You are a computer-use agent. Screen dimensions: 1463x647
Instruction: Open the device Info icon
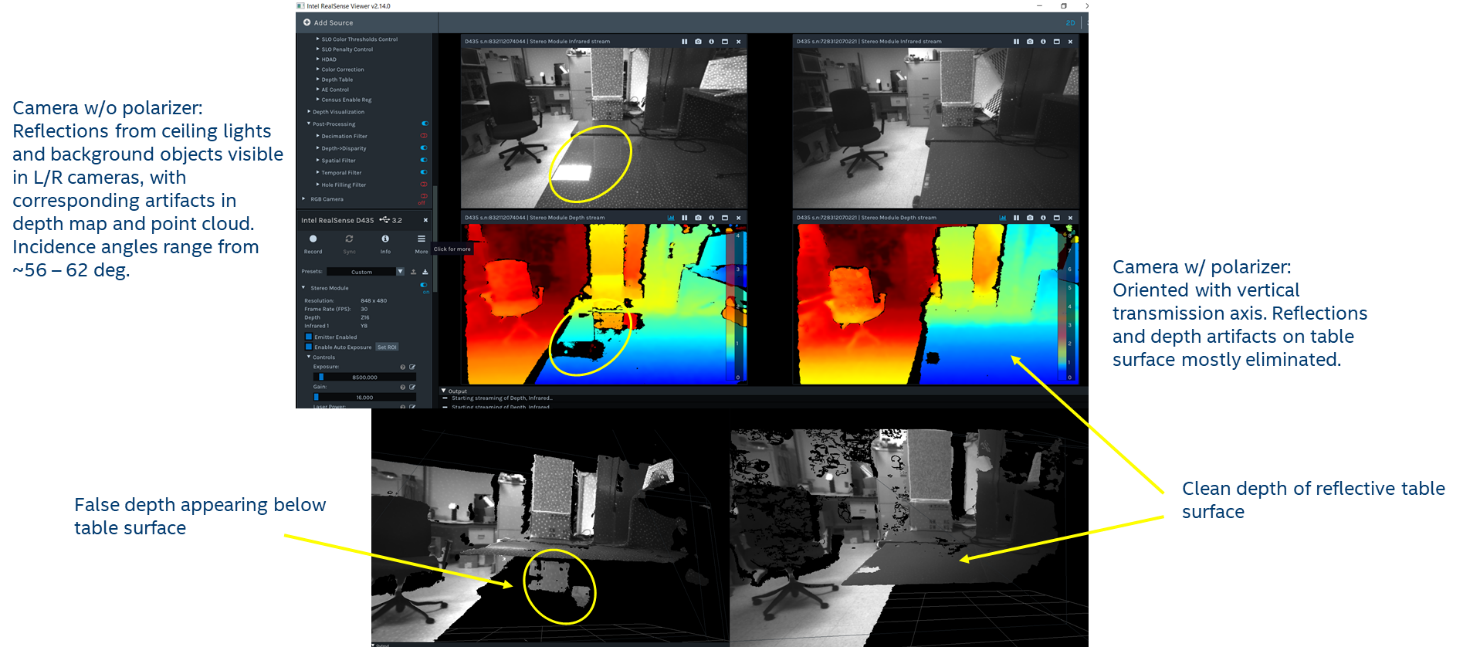click(385, 239)
